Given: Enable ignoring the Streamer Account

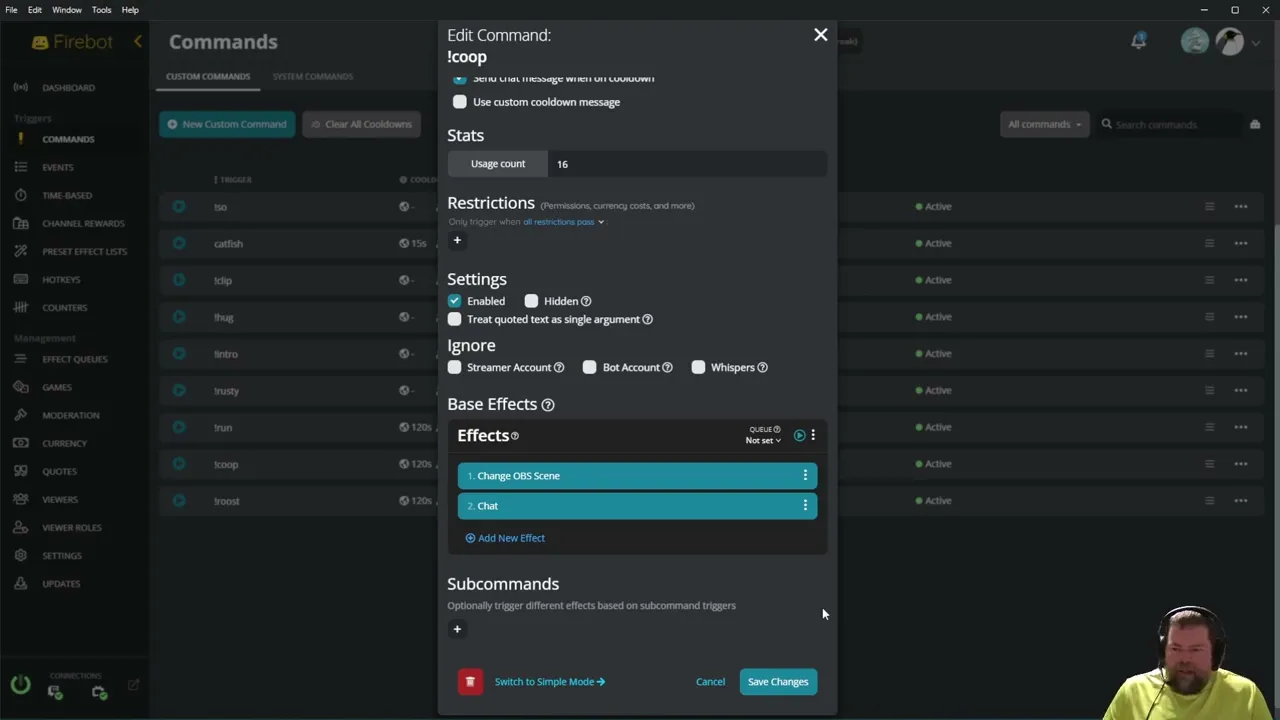Looking at the screenshot, I should pos(455,367).
